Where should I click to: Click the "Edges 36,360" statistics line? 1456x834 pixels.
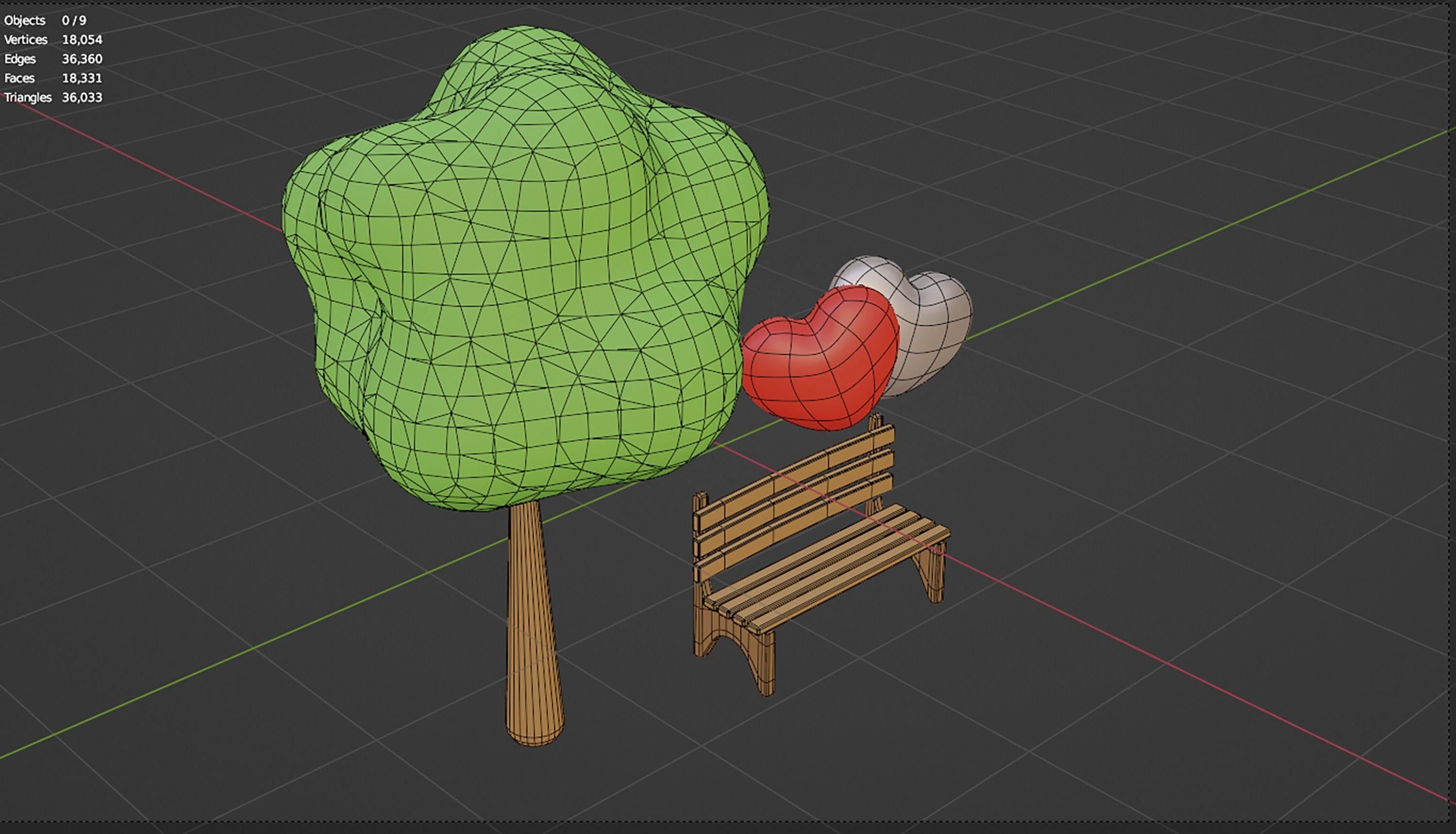point(53,59)
